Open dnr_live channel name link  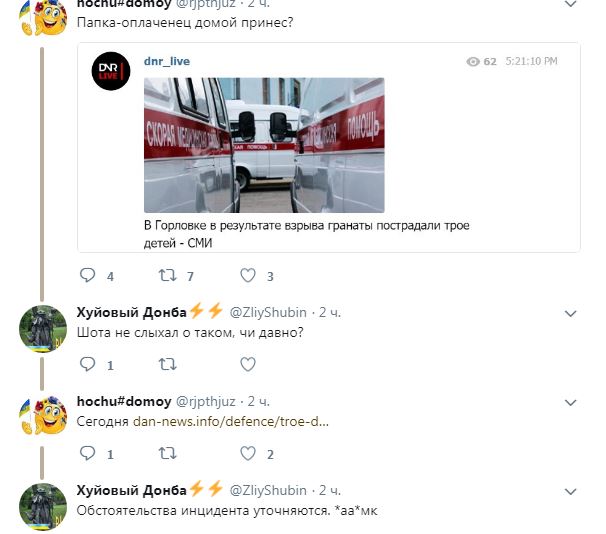(x=167, y=61)
